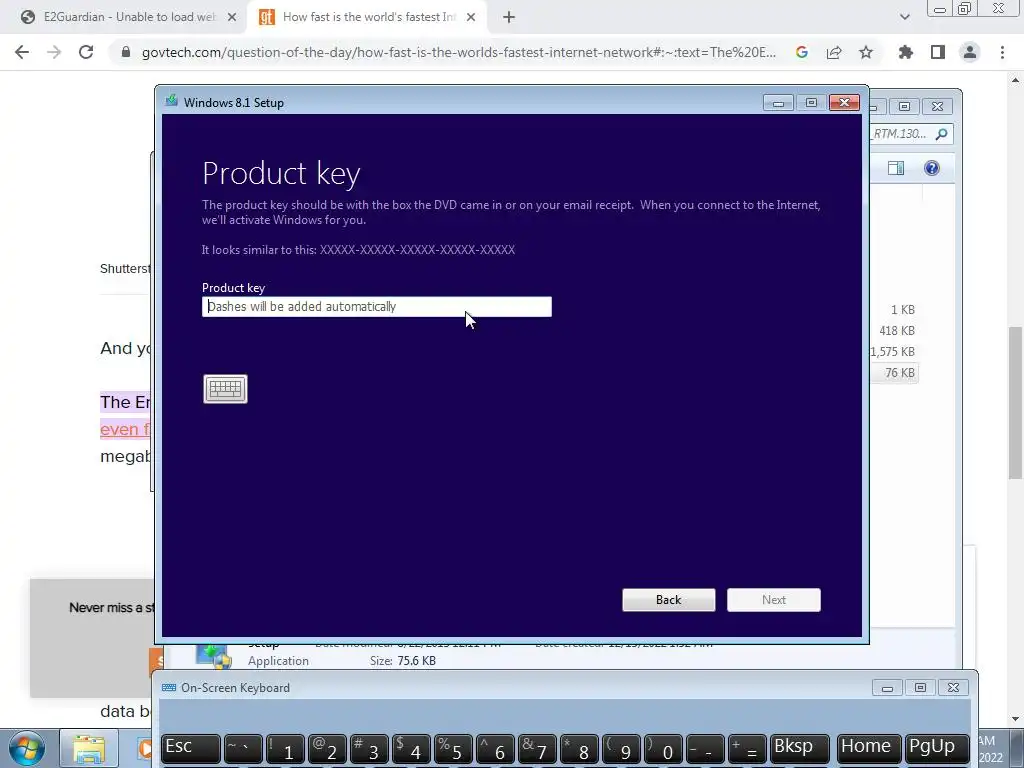The width and height of the screenshot is (1024, 768).
Task: Minimize the On-Screen Keyboard window
Action: pos(887,688)
